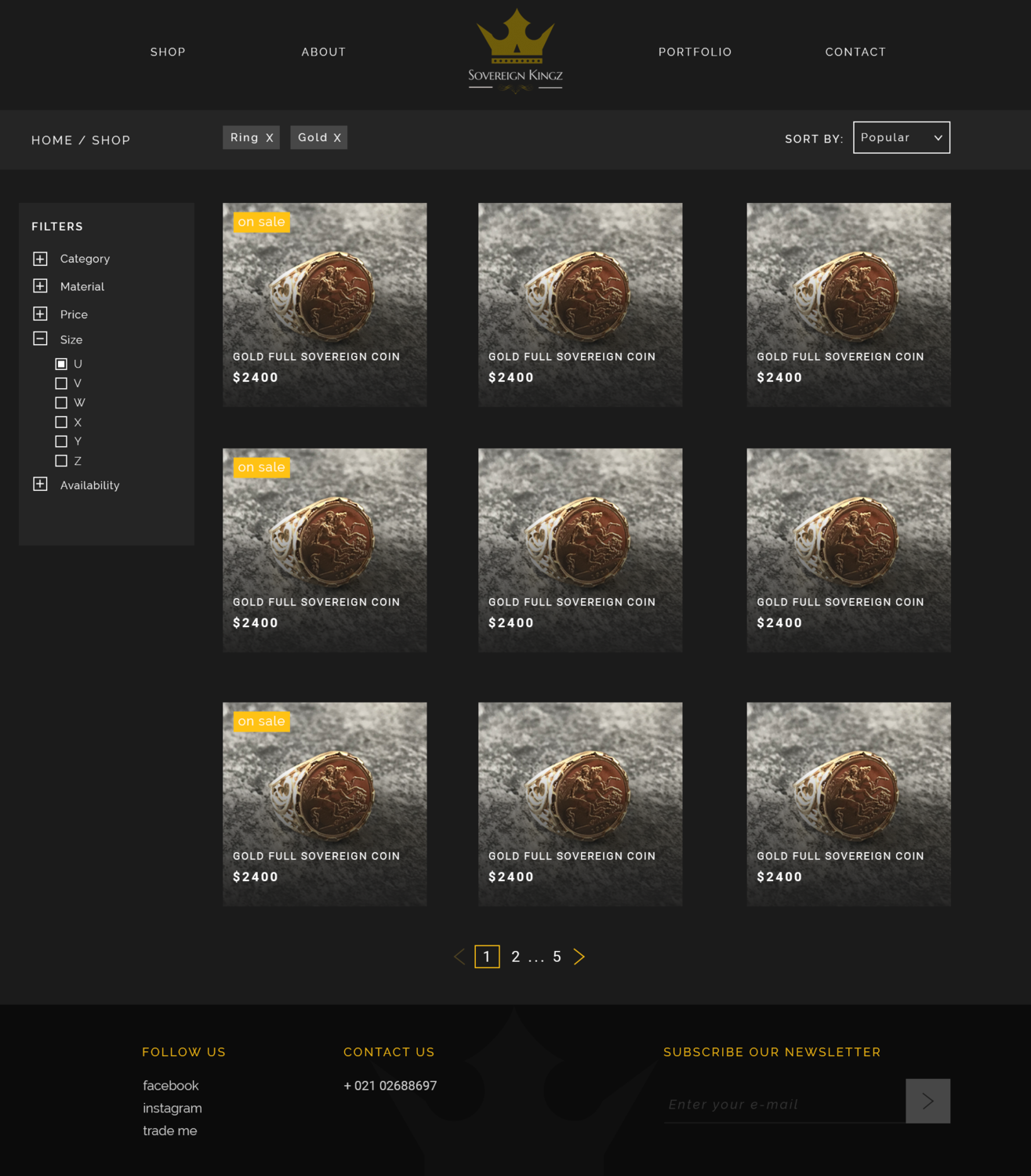The image size is (1031, 1176).
Task: Expand the Price filter plus icon
Action: pos(40,314)
